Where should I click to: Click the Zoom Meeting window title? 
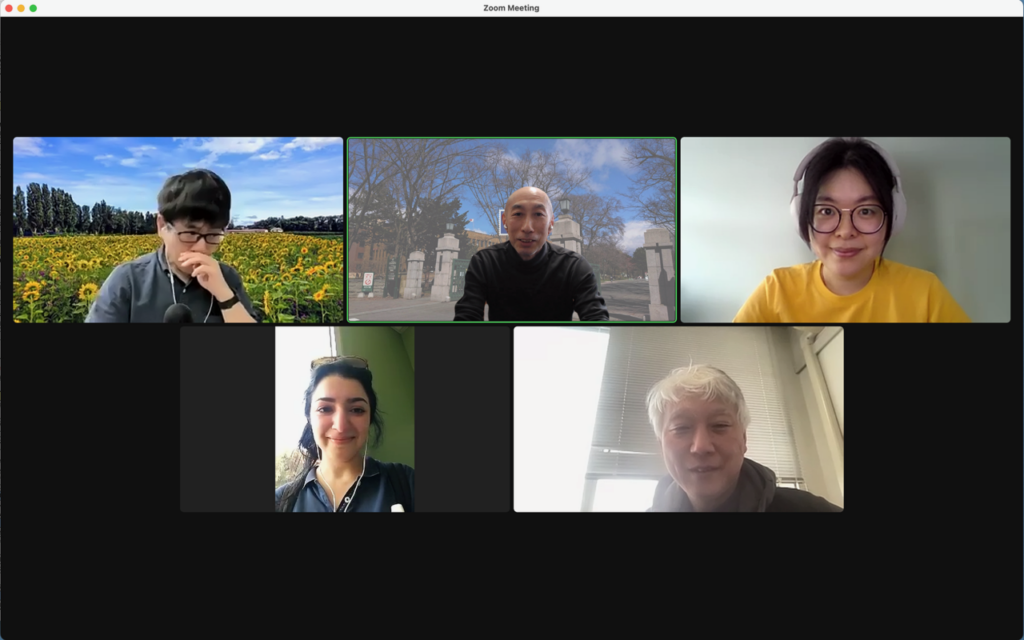[x=511, y=8]
